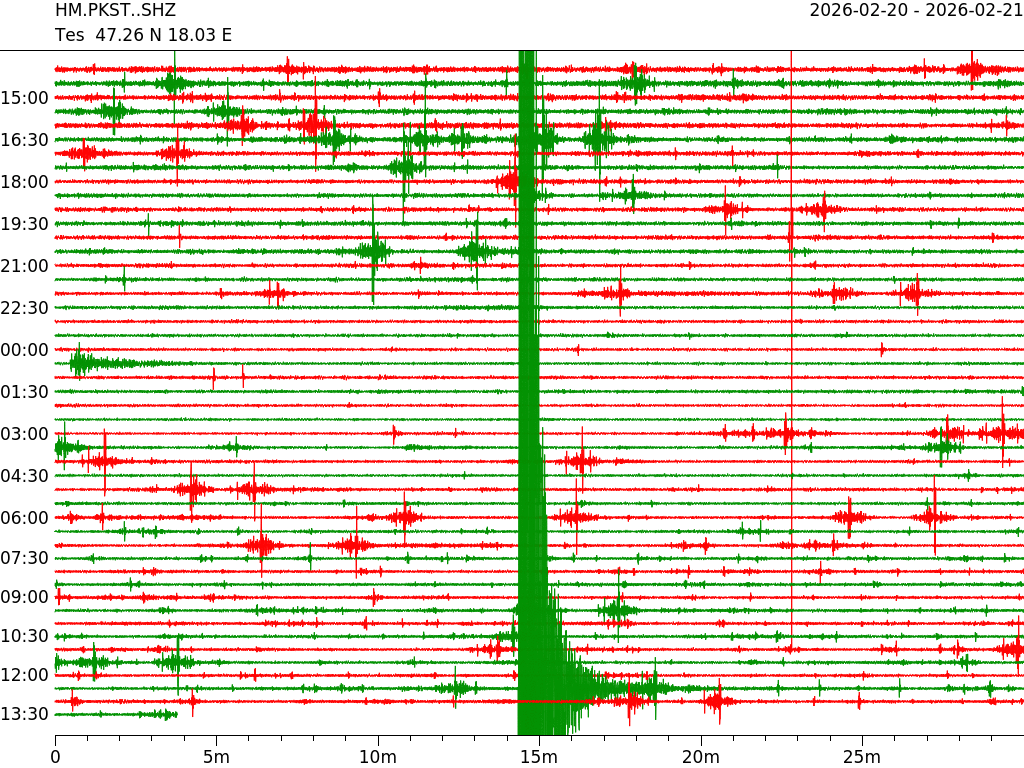Select the 16:30 row label

25,140
